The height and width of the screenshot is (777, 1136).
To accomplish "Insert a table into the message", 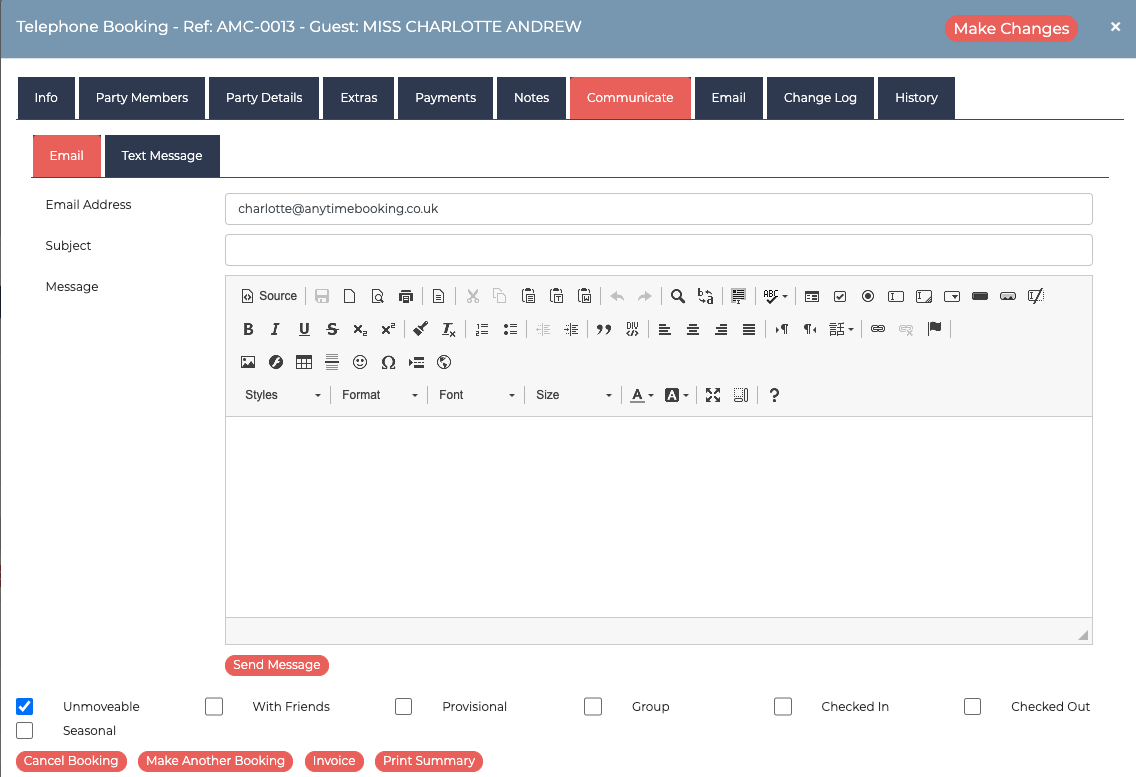I will [304, 362].
